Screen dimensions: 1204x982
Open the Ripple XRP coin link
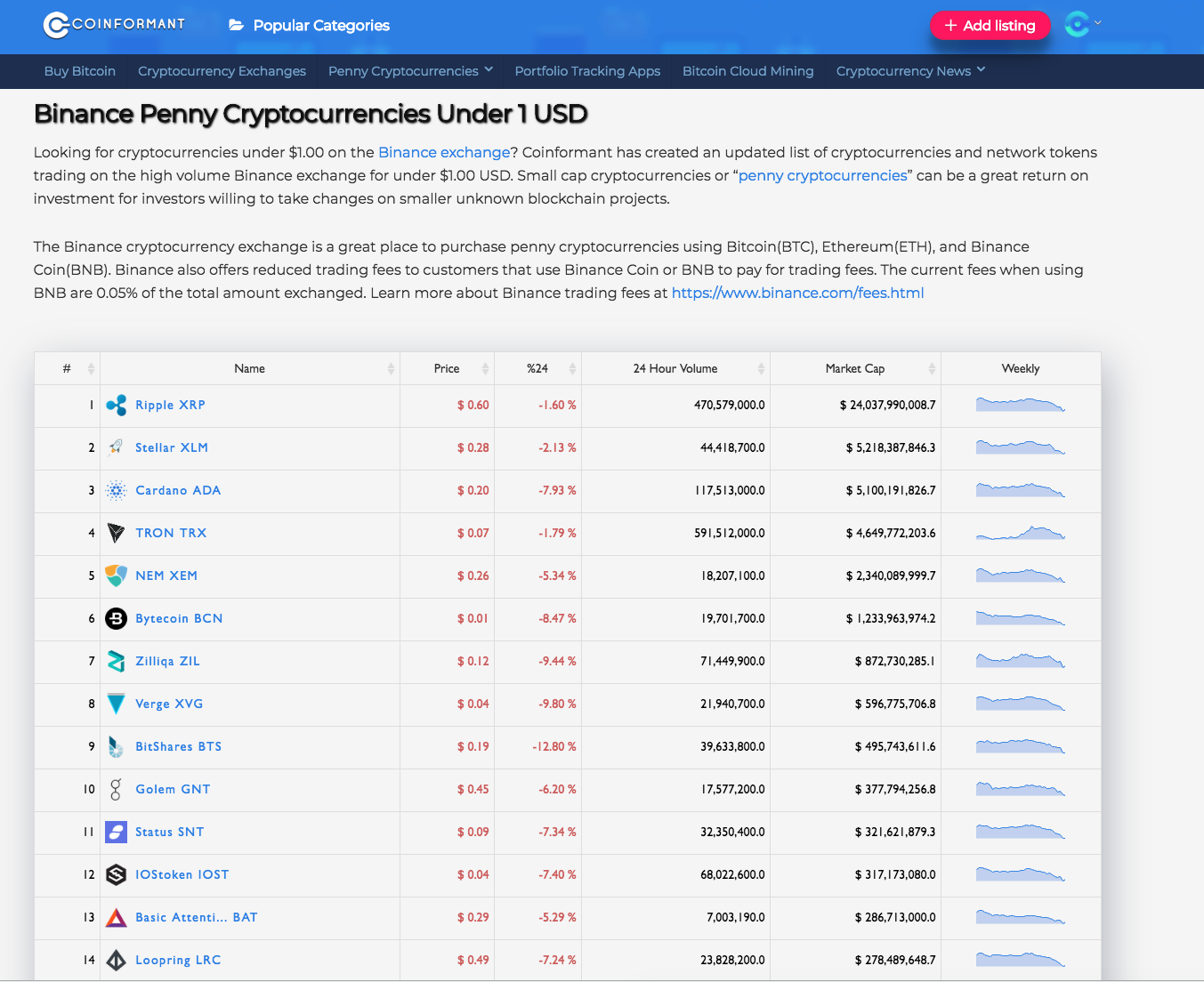click(170, 405)
